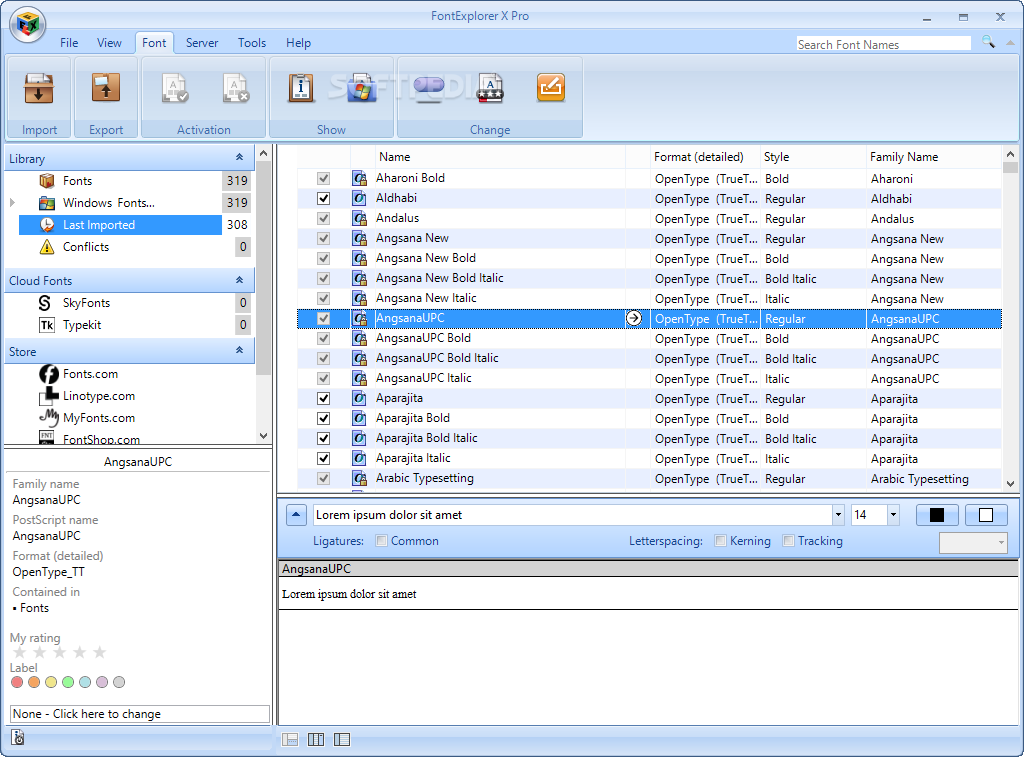1024x757 pixels.
Task: Click the Import fonts icon
Action: (x=39, y=89)
